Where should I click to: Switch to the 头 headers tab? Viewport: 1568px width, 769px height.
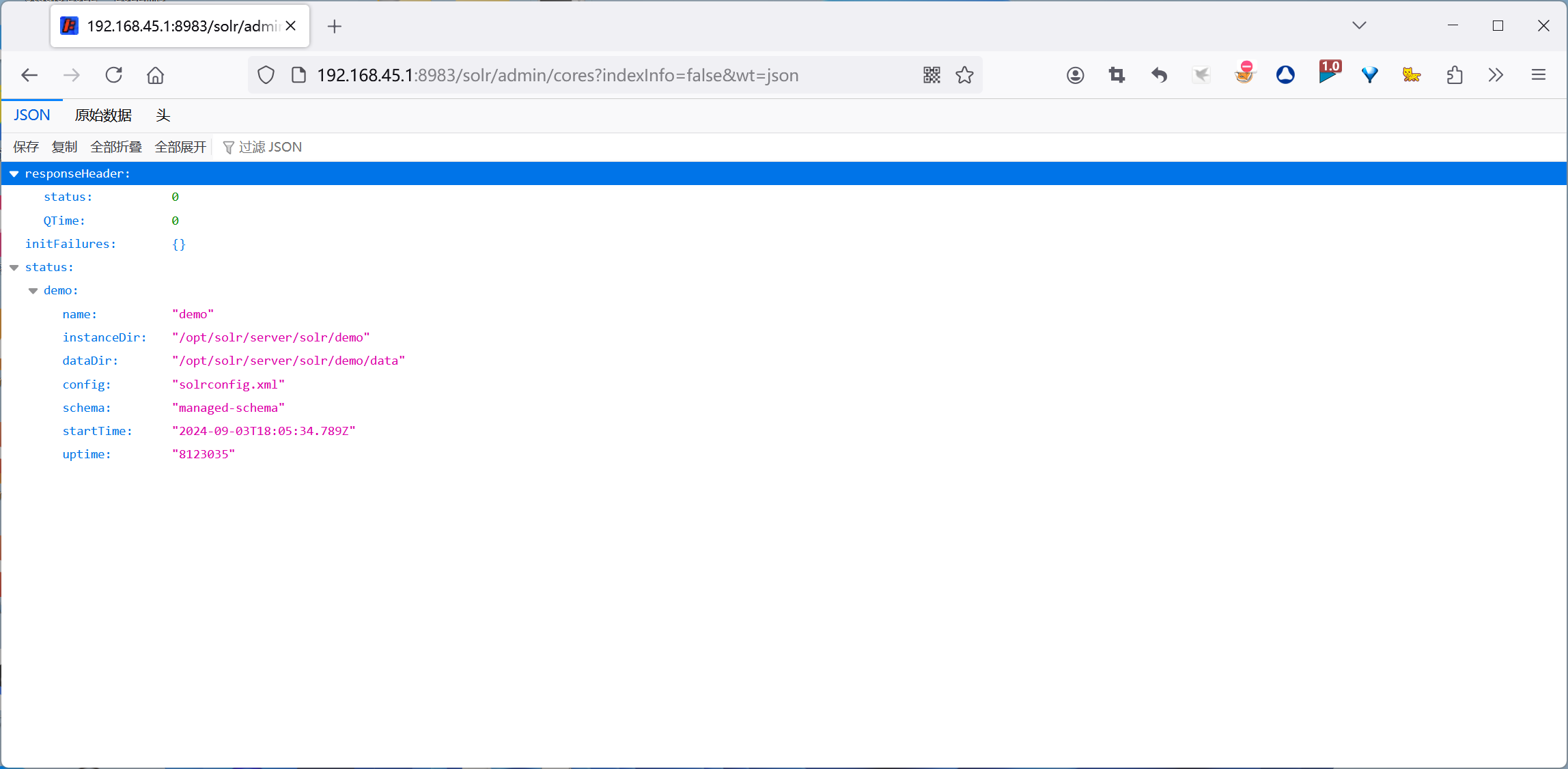(x=163, y=115)
